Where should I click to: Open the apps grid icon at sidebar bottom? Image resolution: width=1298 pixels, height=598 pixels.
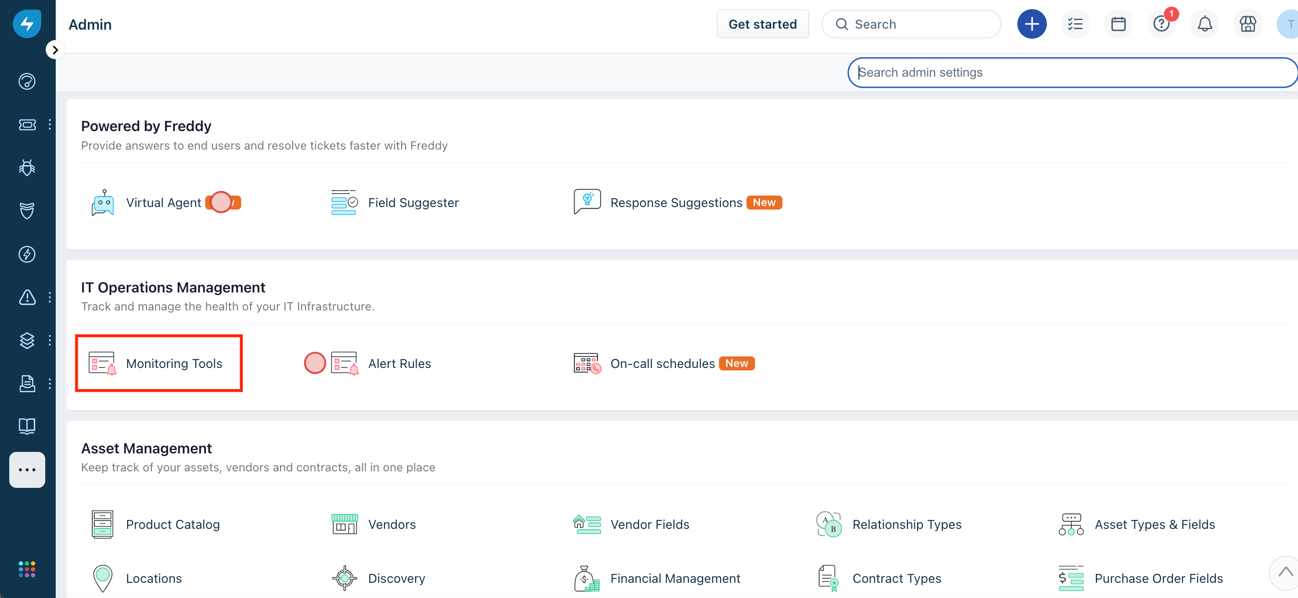point(25,569)
